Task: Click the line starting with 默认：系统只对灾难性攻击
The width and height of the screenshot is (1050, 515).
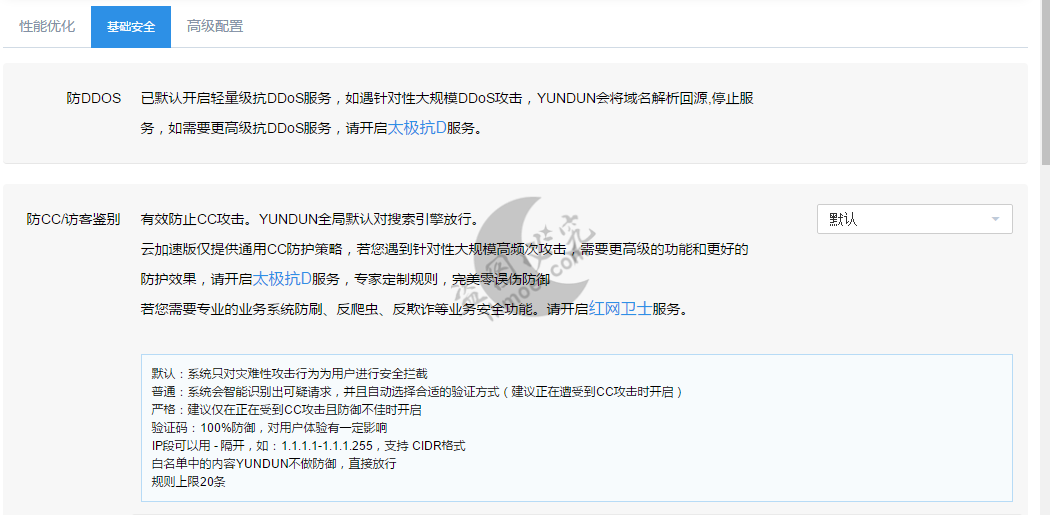Action: 289,373
